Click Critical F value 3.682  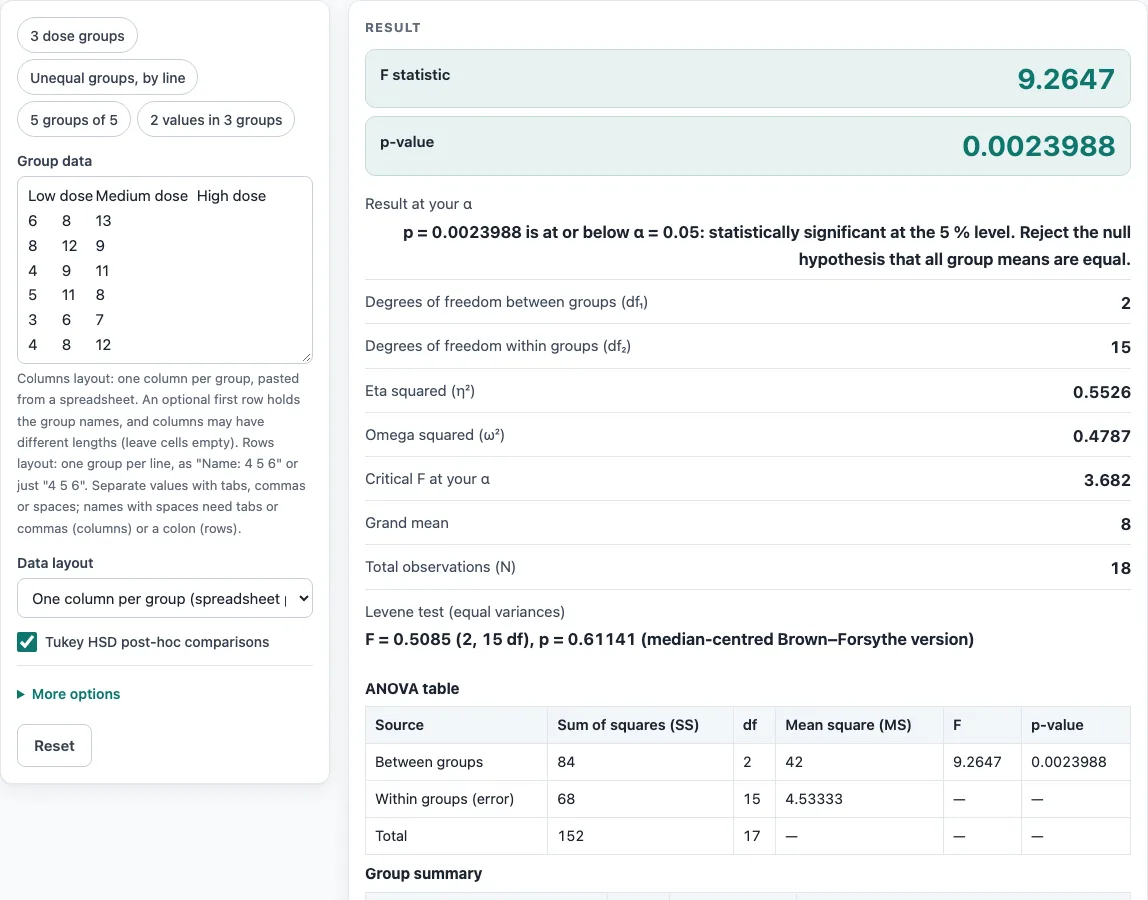(x=1107, y=480)
